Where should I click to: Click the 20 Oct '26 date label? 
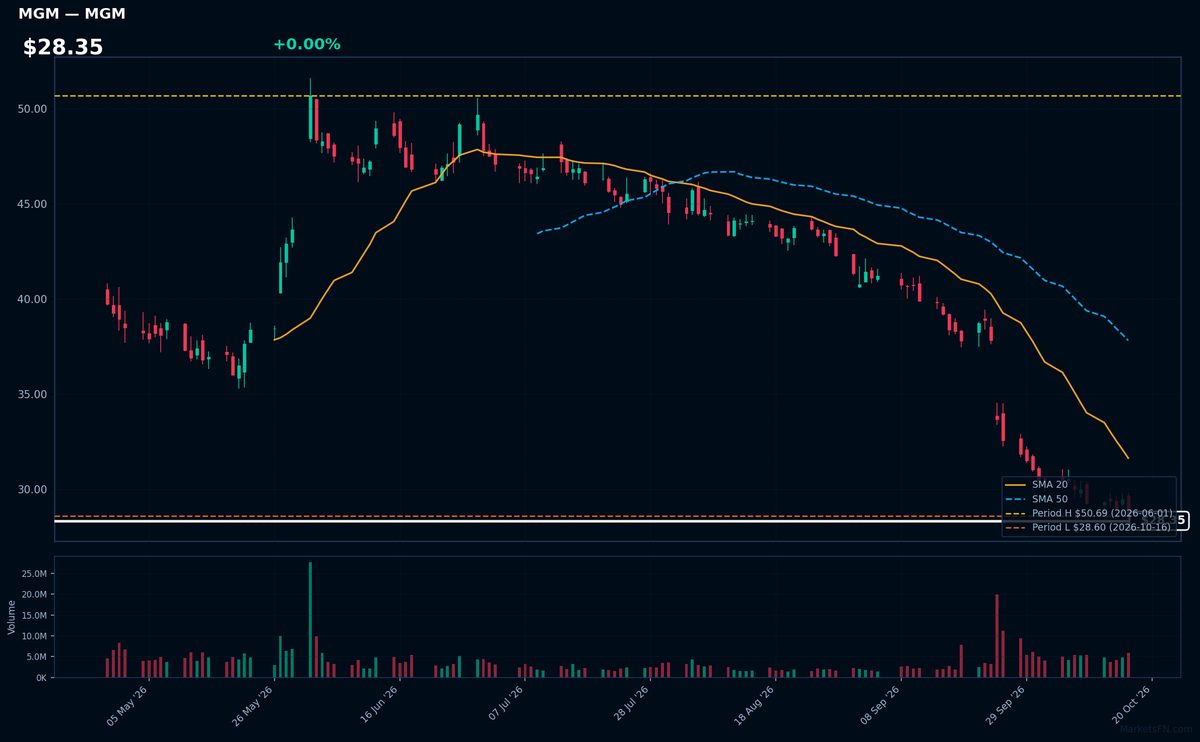pos(1132,705)
